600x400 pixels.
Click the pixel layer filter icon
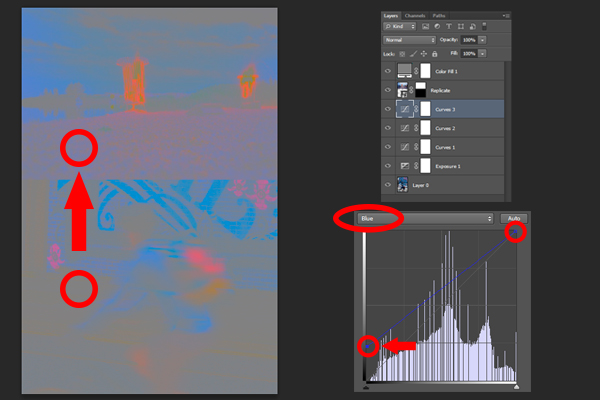(x=426, y=26)
